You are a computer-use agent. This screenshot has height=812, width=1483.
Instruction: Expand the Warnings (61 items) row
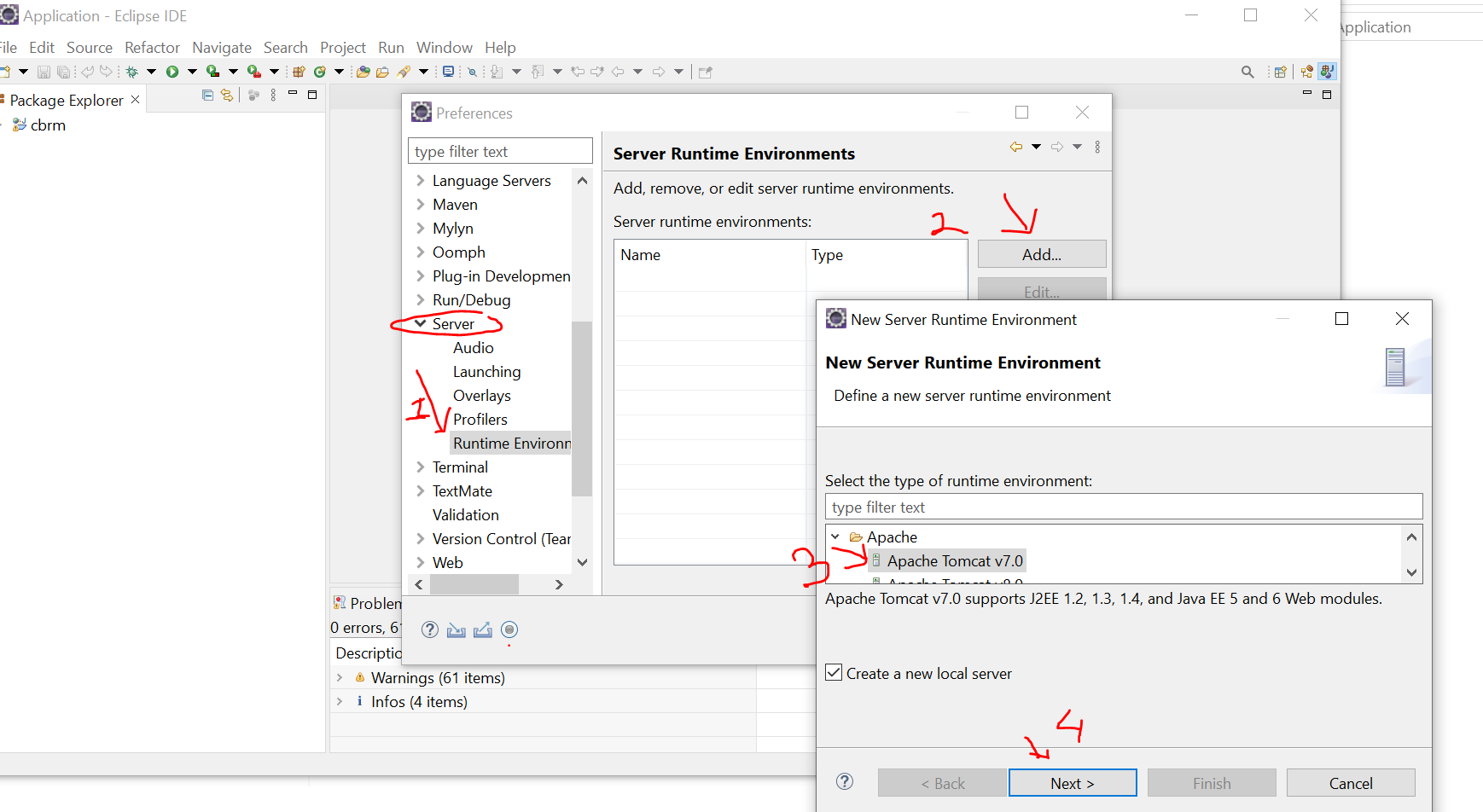[340, 677]
